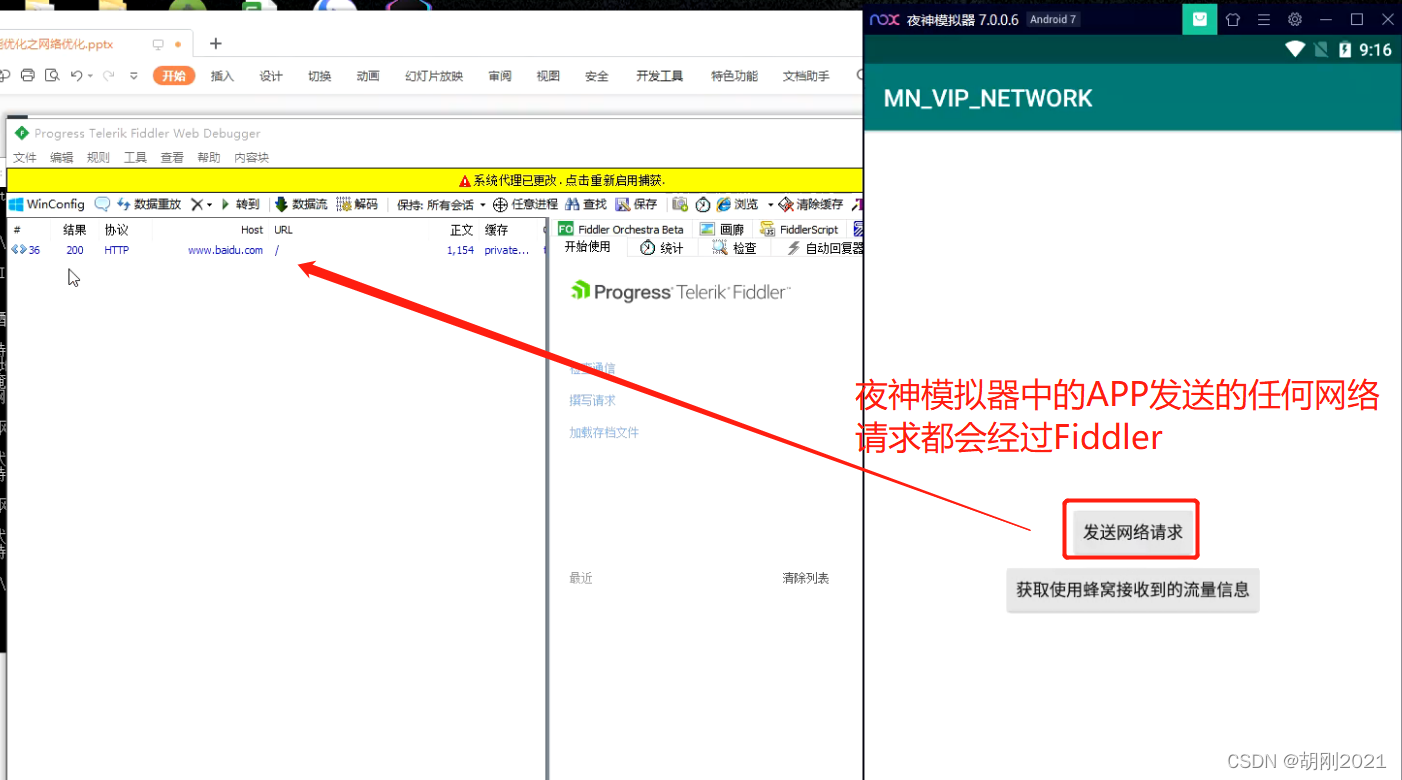Click WPS print icon in quick toolbar
The width and height of the screenshot is (1402, 780).
[x=28, y=75]
